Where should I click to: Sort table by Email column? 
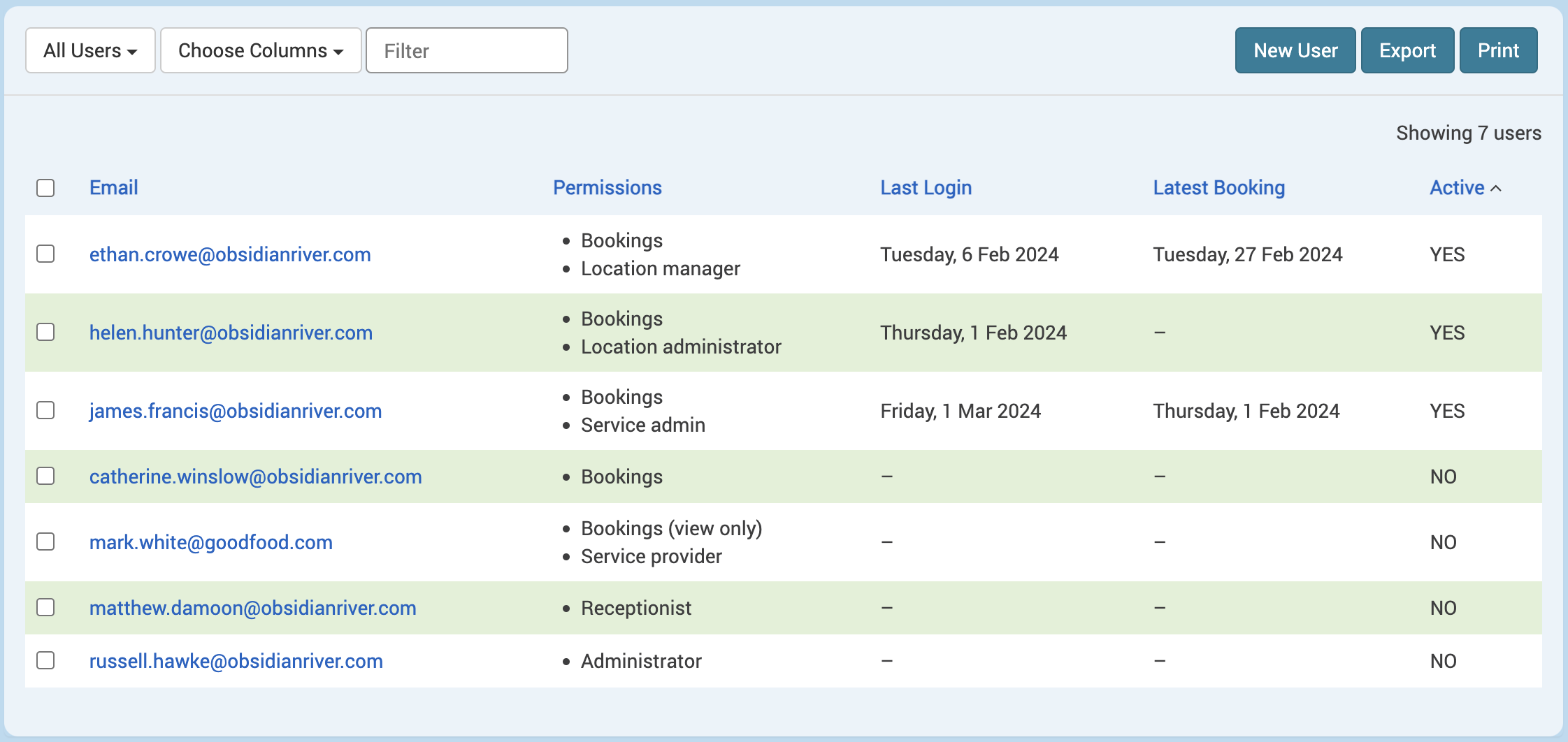tap(113, 187)
